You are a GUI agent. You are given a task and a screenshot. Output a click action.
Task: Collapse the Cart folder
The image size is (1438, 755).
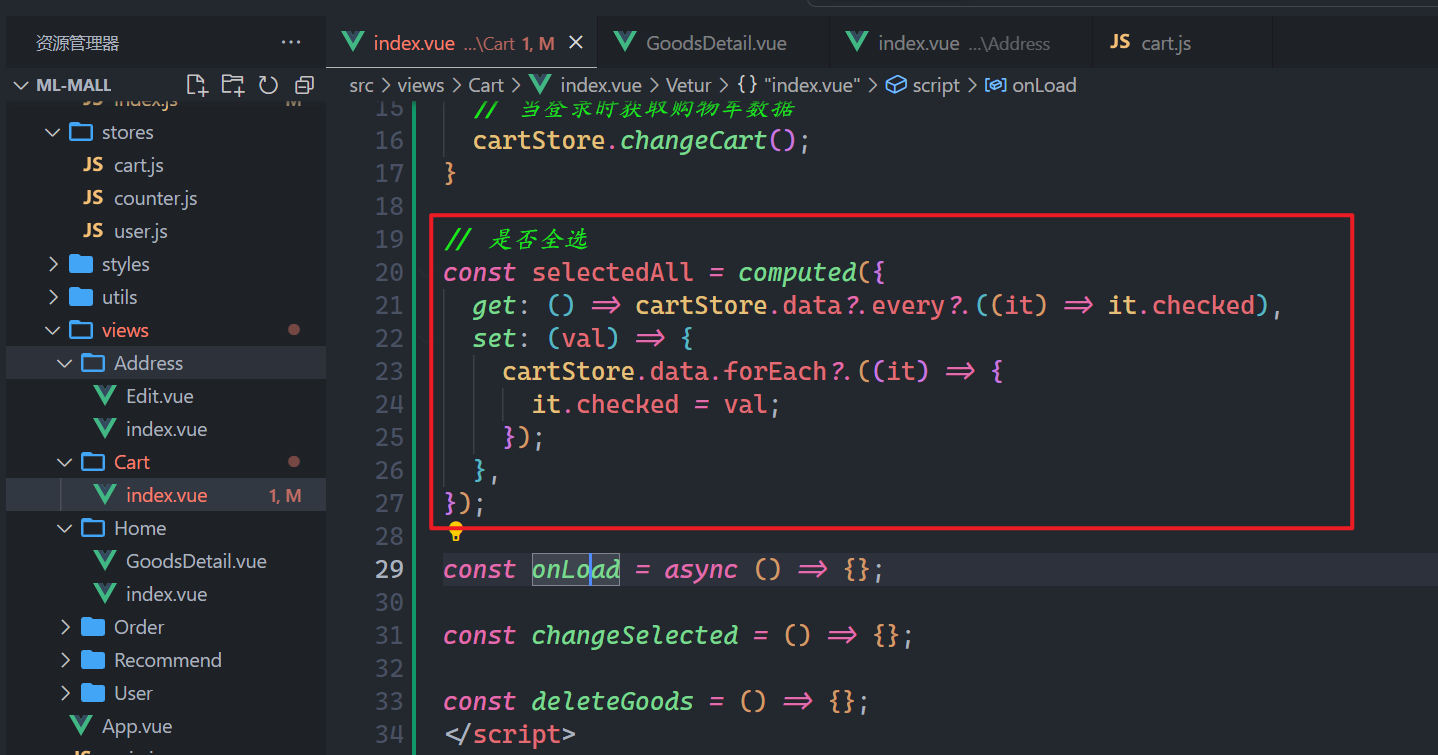coord(65,462)
